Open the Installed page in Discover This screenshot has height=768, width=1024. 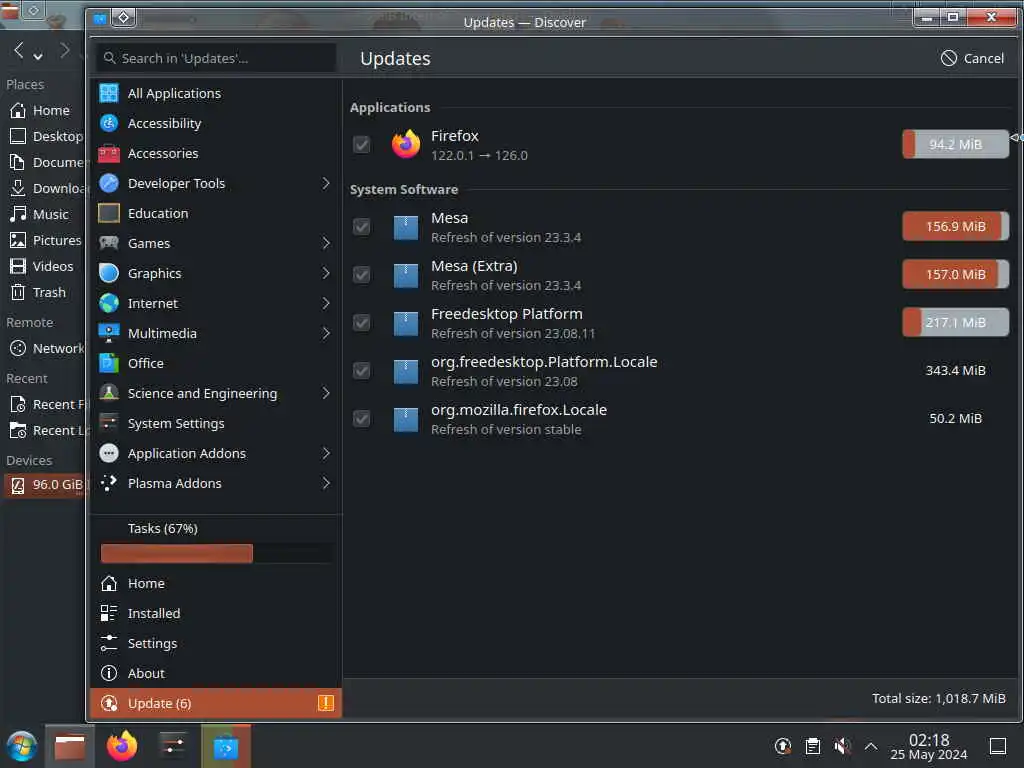point(216,613)
